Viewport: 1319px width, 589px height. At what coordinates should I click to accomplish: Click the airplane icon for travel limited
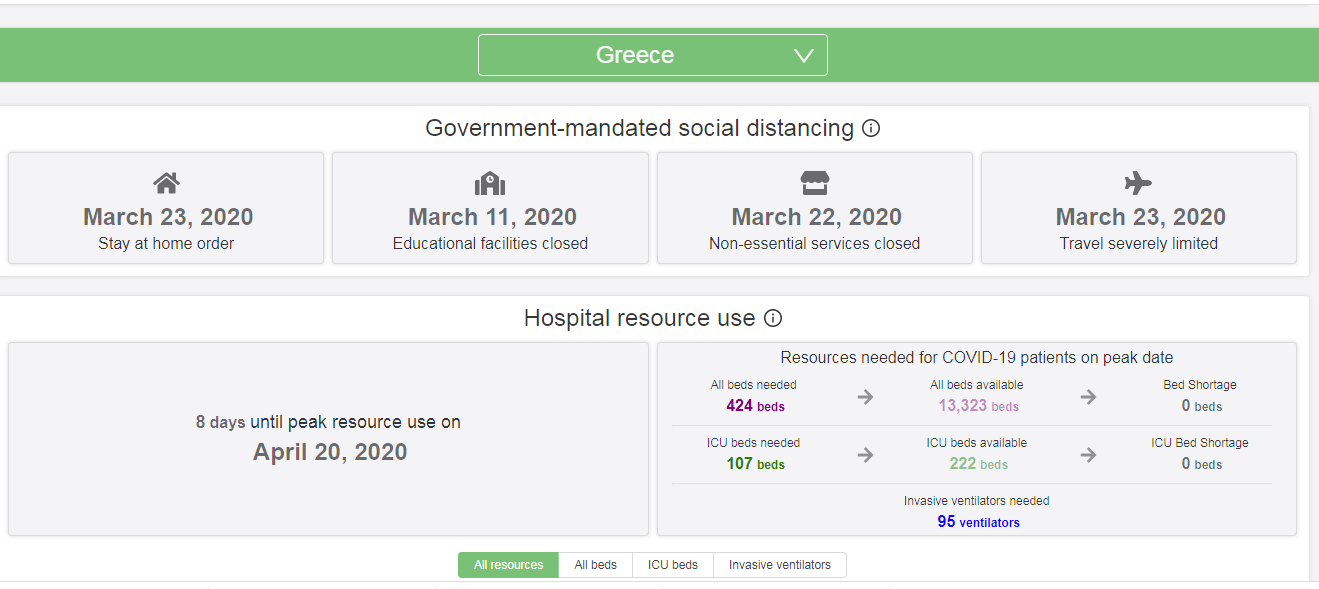pos(1138,183)
